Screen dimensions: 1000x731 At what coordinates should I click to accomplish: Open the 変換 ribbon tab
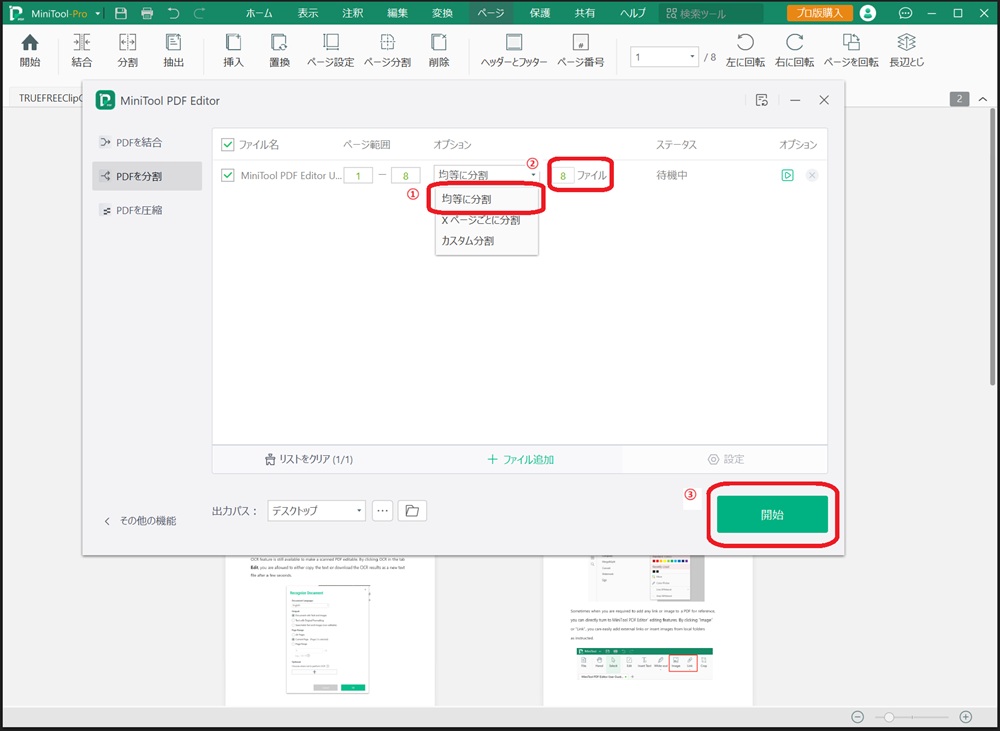coord(442,13)
